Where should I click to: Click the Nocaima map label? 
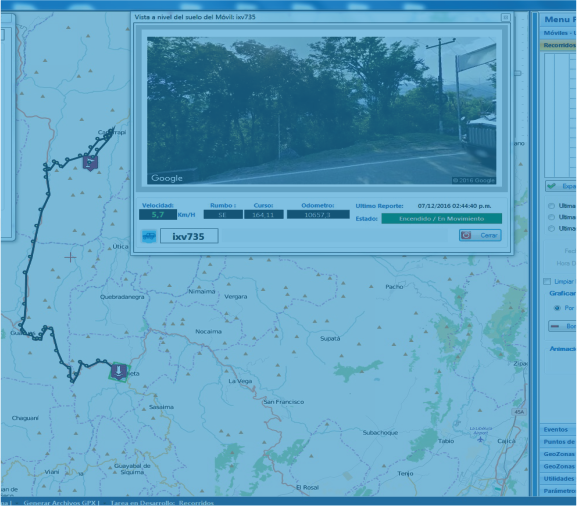coord(208,332)
